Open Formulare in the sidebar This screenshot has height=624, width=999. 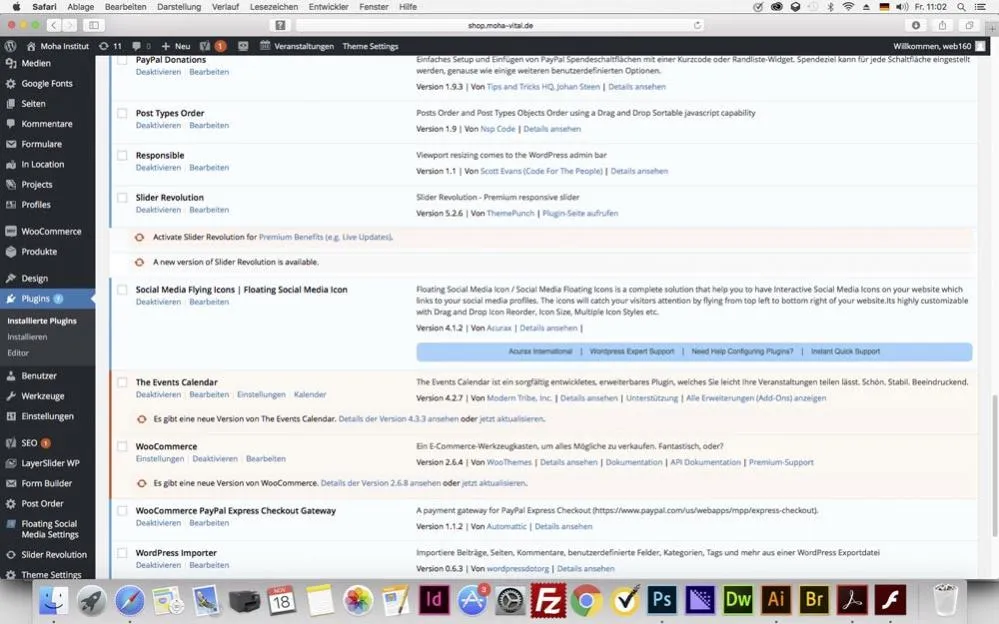pos(41,144)
